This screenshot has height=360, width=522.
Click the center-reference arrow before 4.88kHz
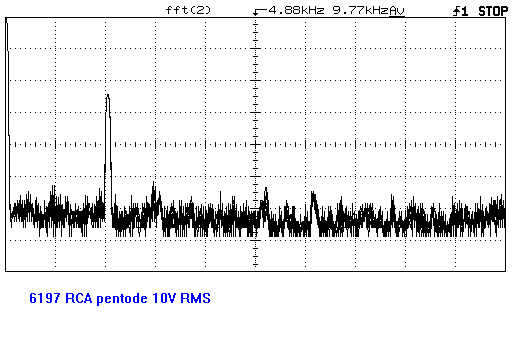click(260, 12)
